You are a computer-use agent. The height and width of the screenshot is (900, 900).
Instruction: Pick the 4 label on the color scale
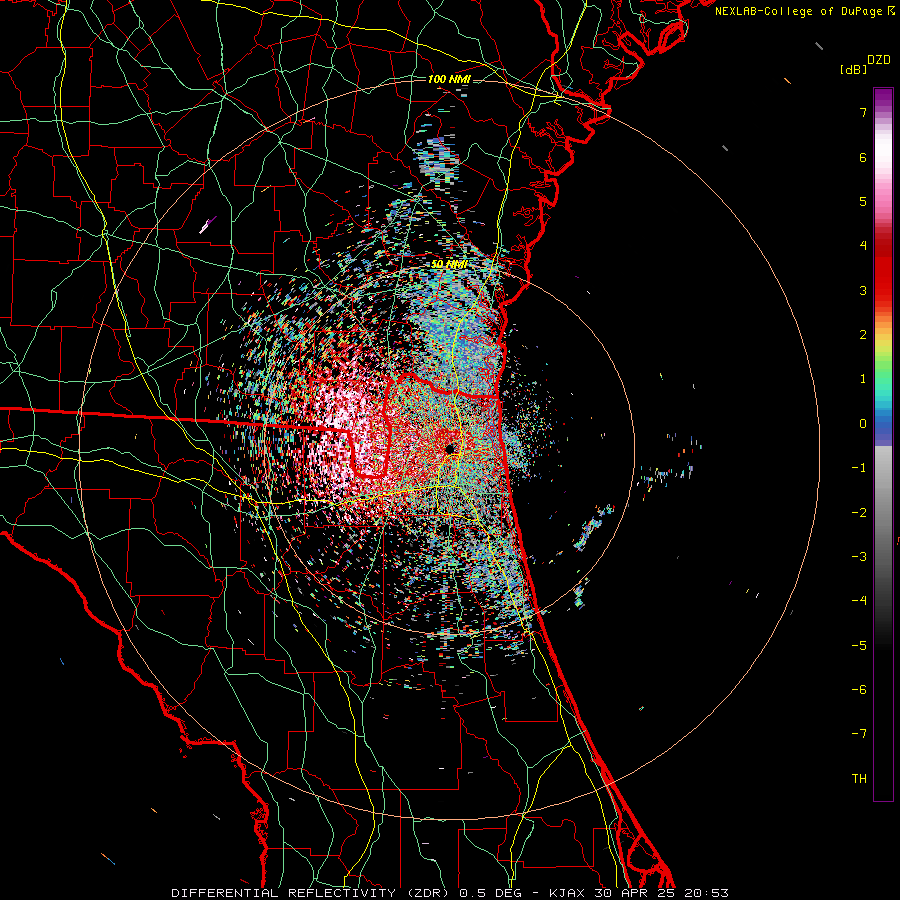pyautogui.click(x=863, y=246)
